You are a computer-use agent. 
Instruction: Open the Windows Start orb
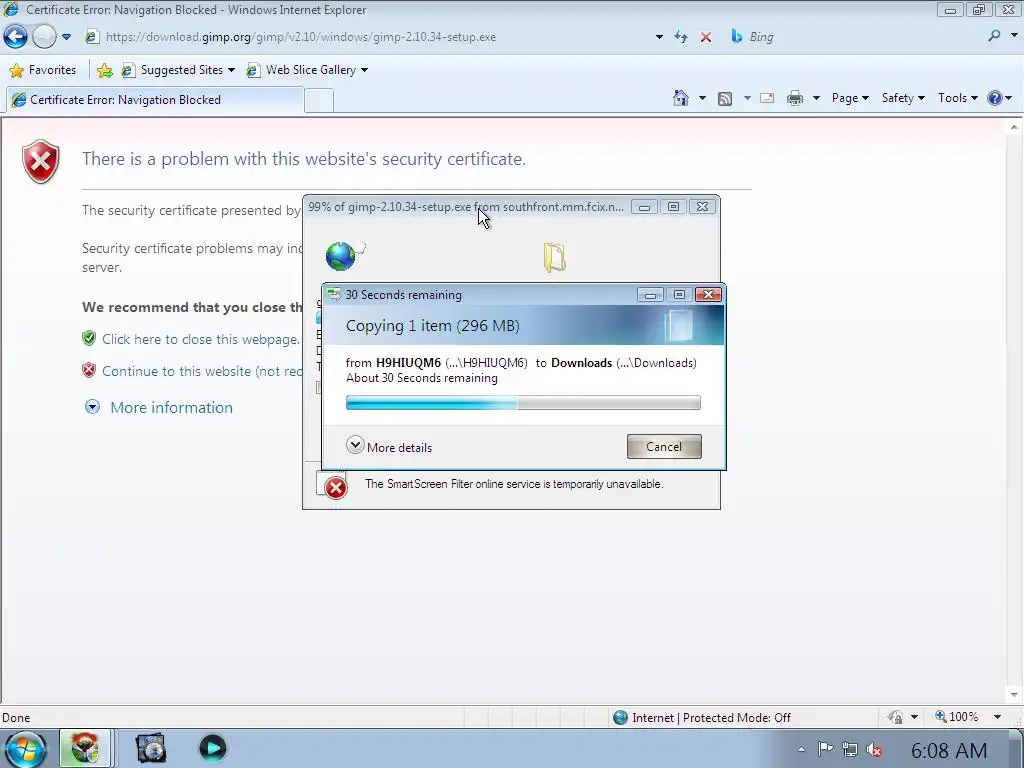click(x=25, y=748)
